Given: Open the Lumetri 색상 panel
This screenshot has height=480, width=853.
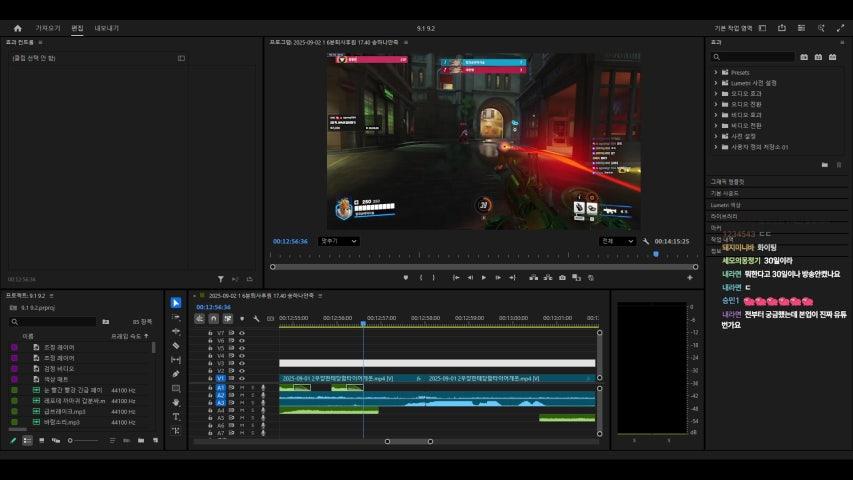Looking at the screenshot, I should click(726, 204).
